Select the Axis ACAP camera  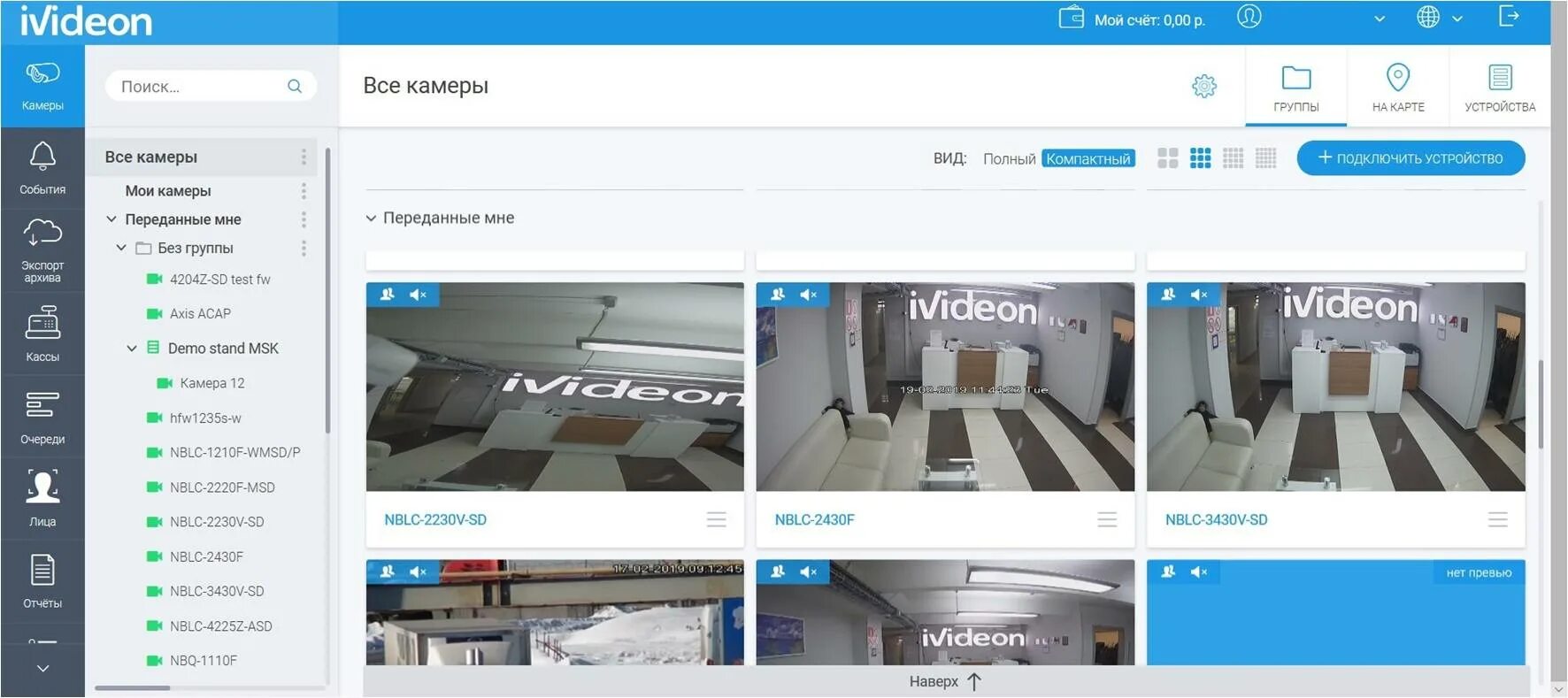click(200, 314)
